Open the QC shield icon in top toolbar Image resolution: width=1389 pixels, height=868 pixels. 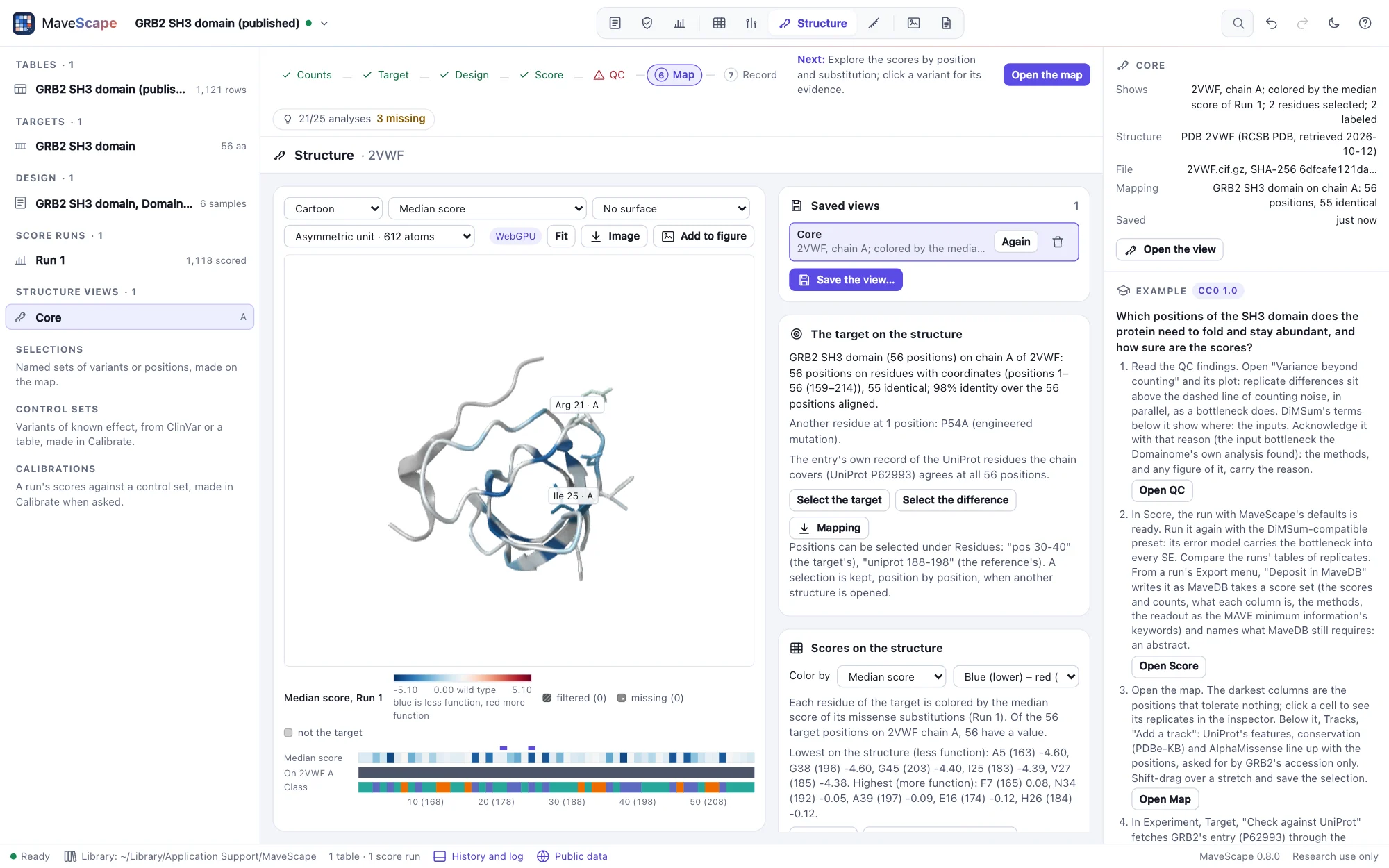[647, 23]
